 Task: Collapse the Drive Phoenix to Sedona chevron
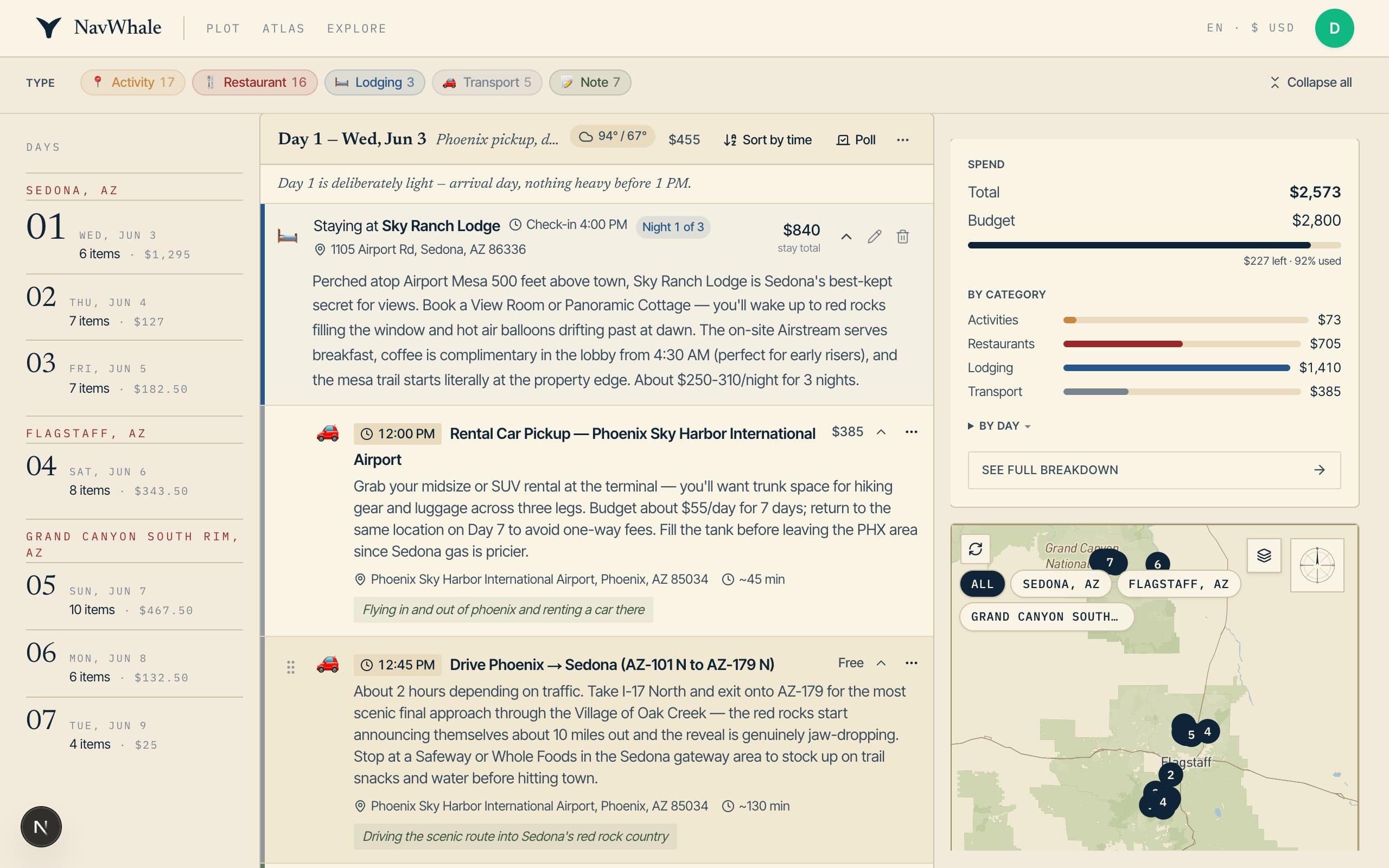tap(881, 663)
